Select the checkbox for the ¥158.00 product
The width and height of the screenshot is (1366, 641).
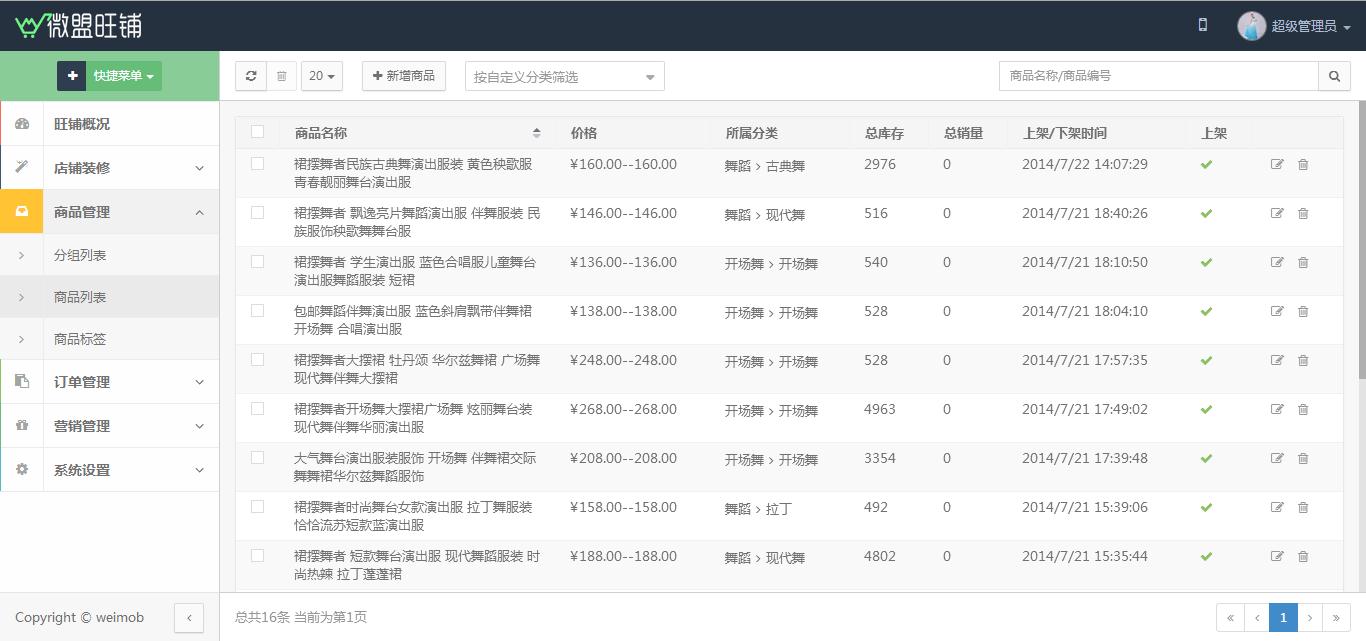coord(258,507)
